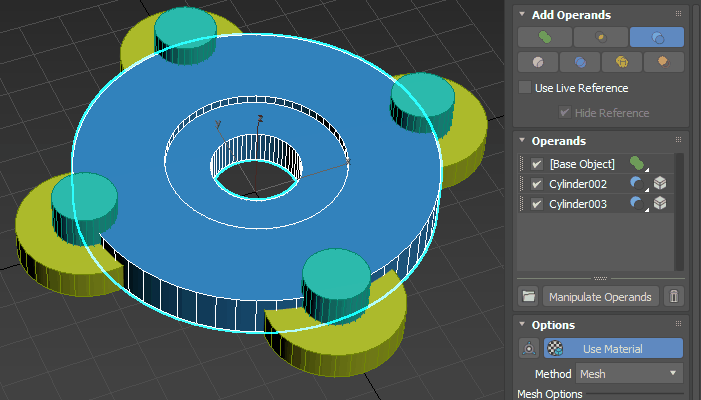This screenshot has height=400, width=701.
Task: Toggle the Use Material option button
Action: (613, 348)
